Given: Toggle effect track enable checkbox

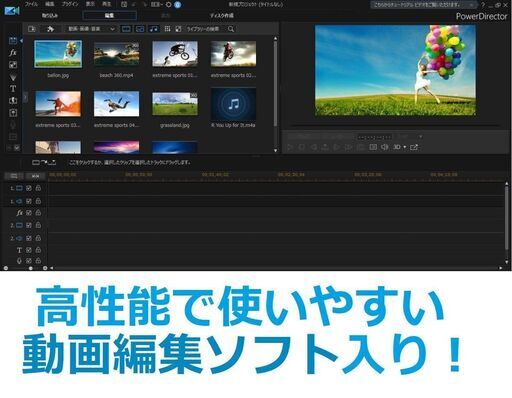Looking at the screenshot, I should point(29,213).
